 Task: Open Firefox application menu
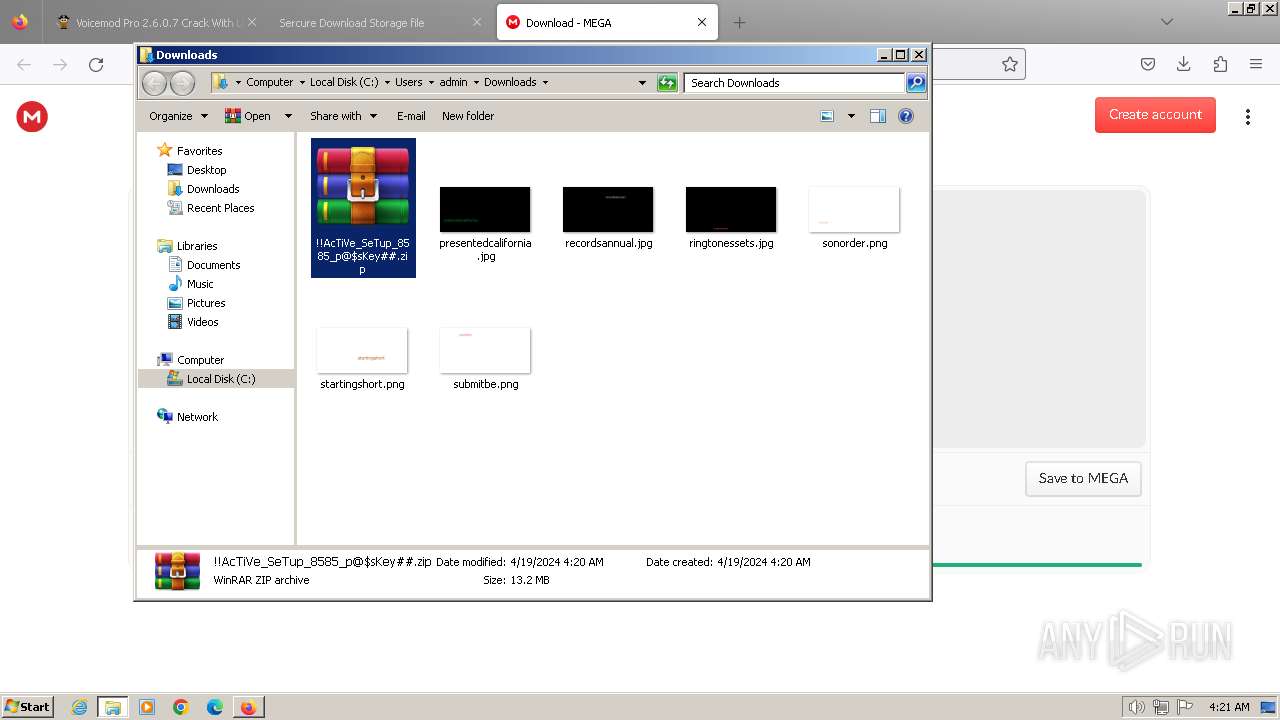1256,64
